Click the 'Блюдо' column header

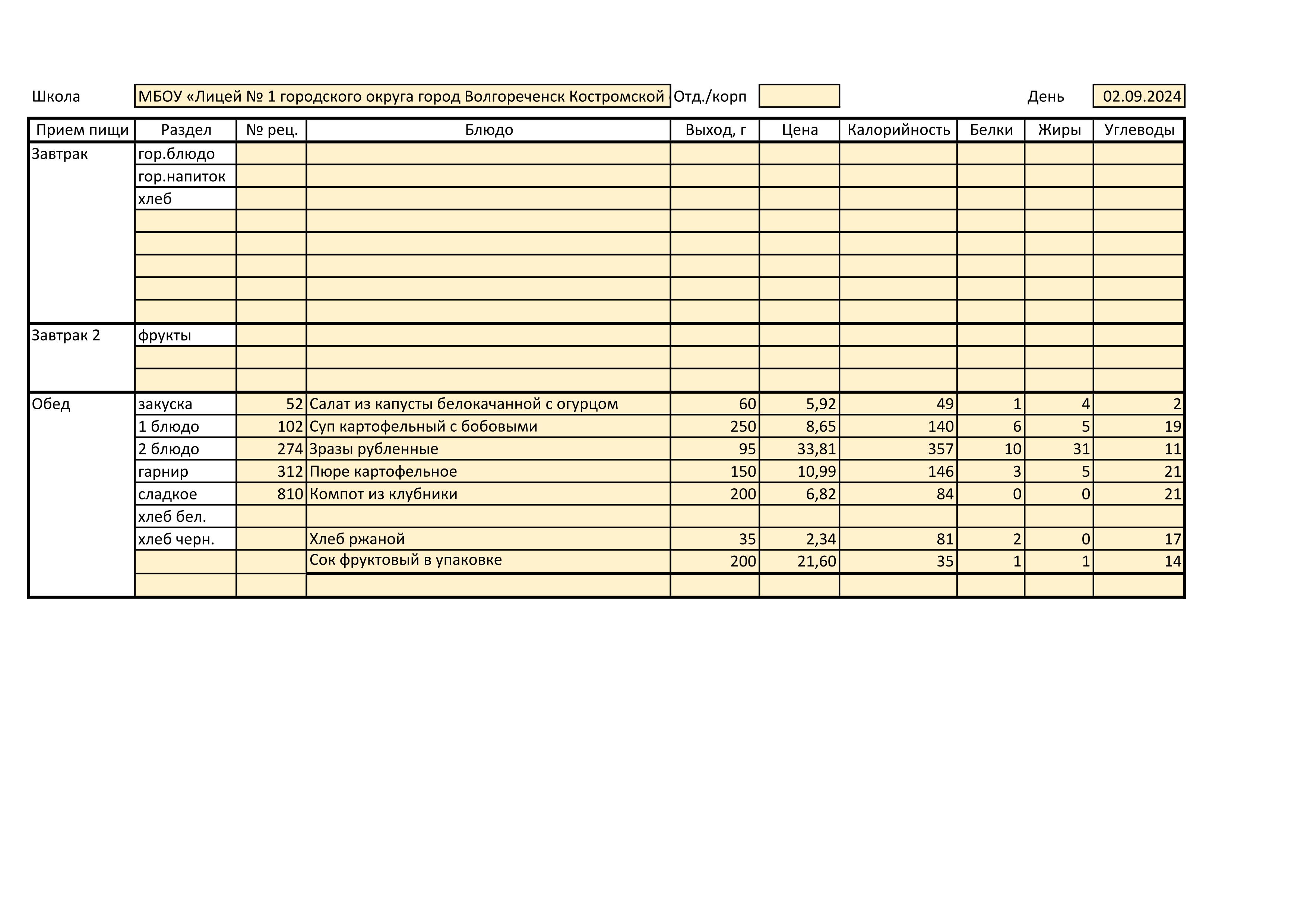[x=488, y=130]
